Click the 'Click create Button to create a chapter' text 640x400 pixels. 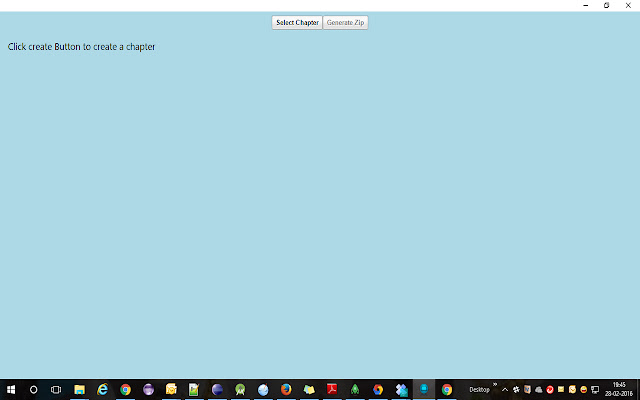click(81, 47)
